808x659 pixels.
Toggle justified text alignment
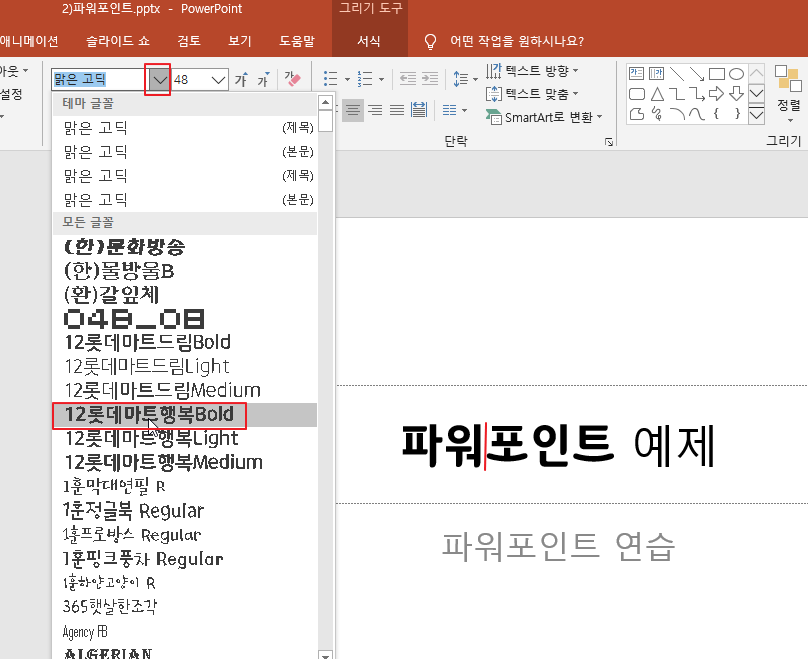[x=397, y=110]
